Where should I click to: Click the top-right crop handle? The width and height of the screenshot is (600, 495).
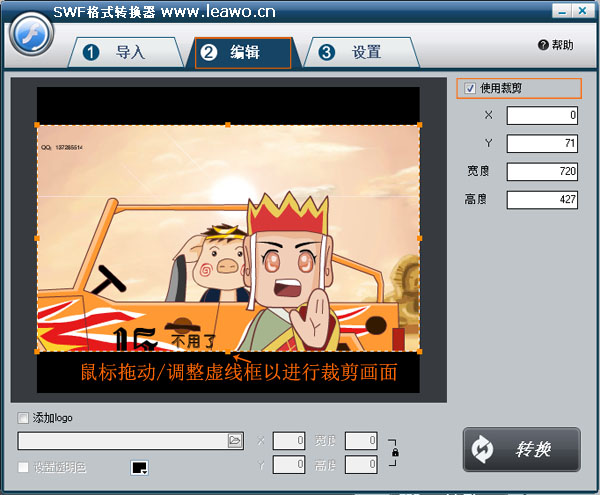tap(420, 125)
